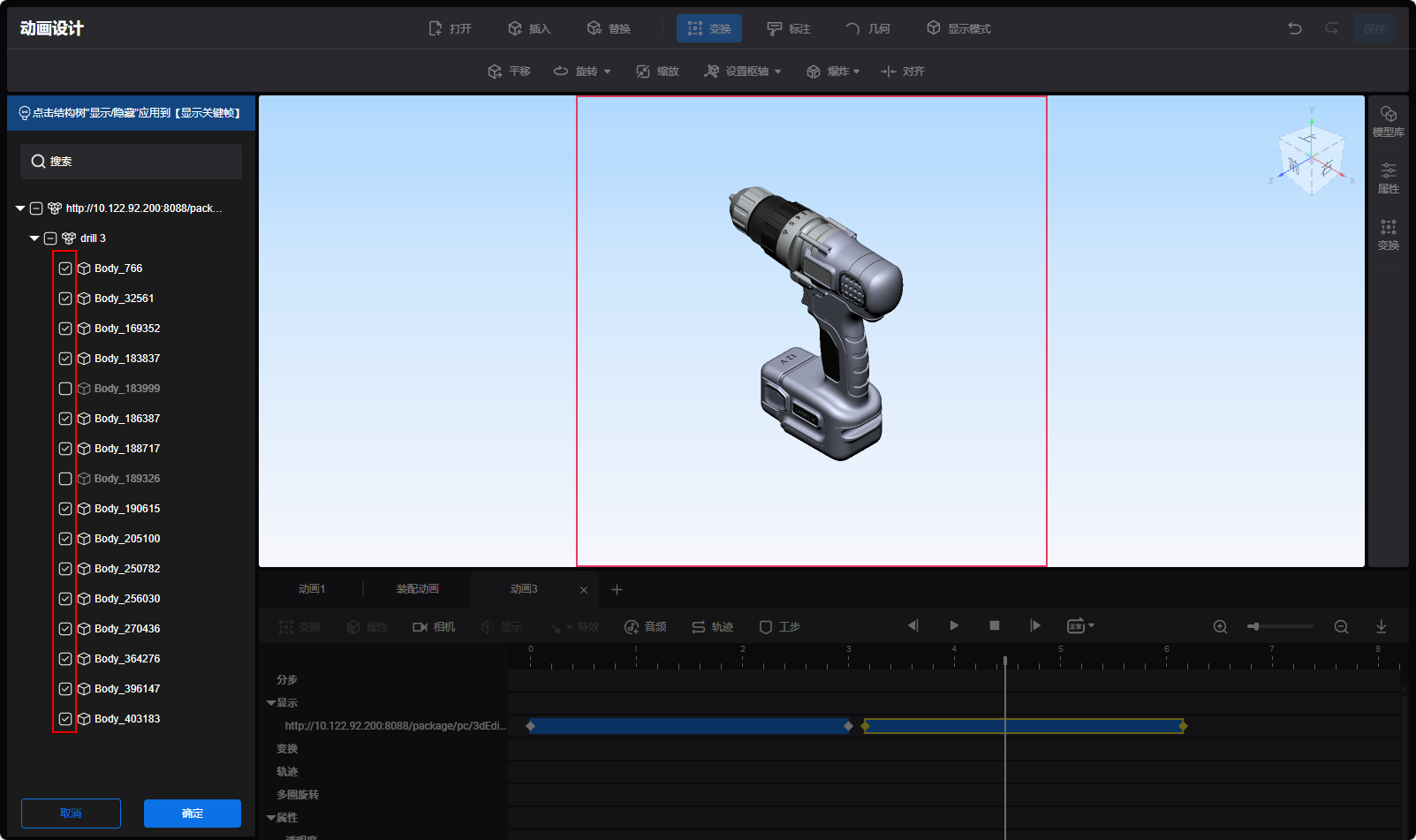Stop animation playback with the square button

click(x=995, y=625)
